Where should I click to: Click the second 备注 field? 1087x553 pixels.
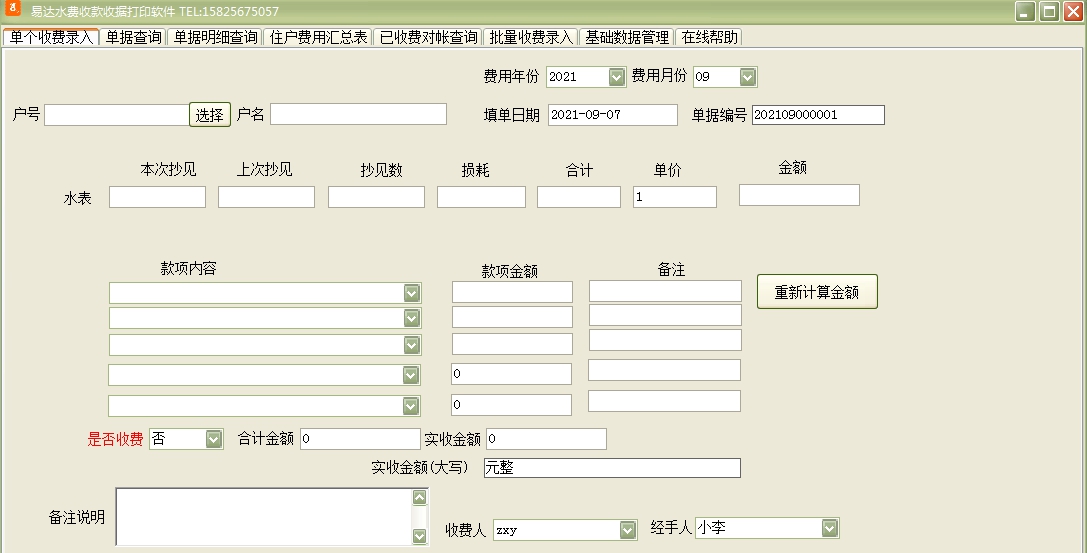pyautogui.click(x=666, y=315)
